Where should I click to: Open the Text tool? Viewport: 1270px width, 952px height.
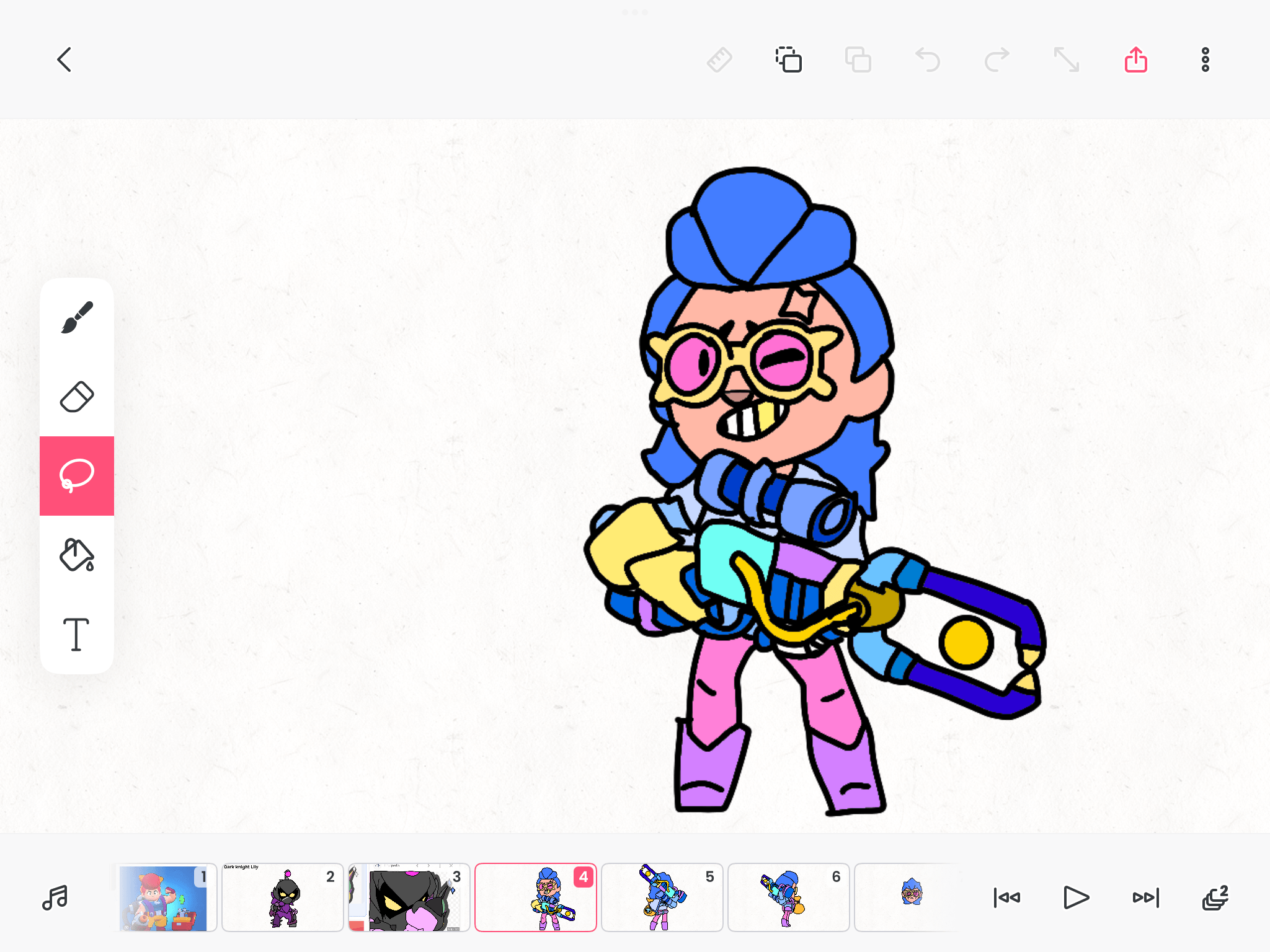point(76,635)
